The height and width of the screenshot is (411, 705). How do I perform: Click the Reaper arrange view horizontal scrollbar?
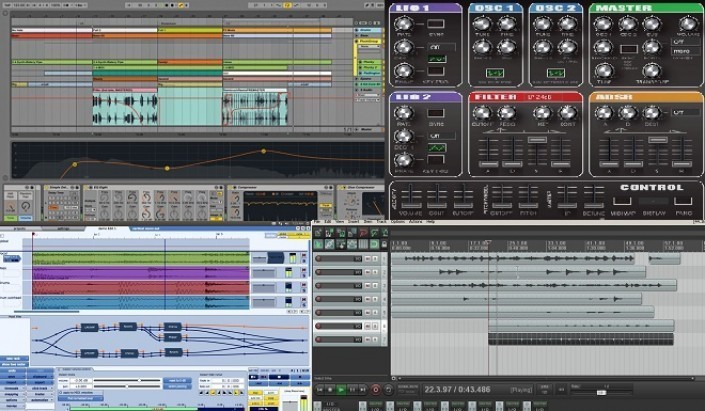click(x=544, y=379)
